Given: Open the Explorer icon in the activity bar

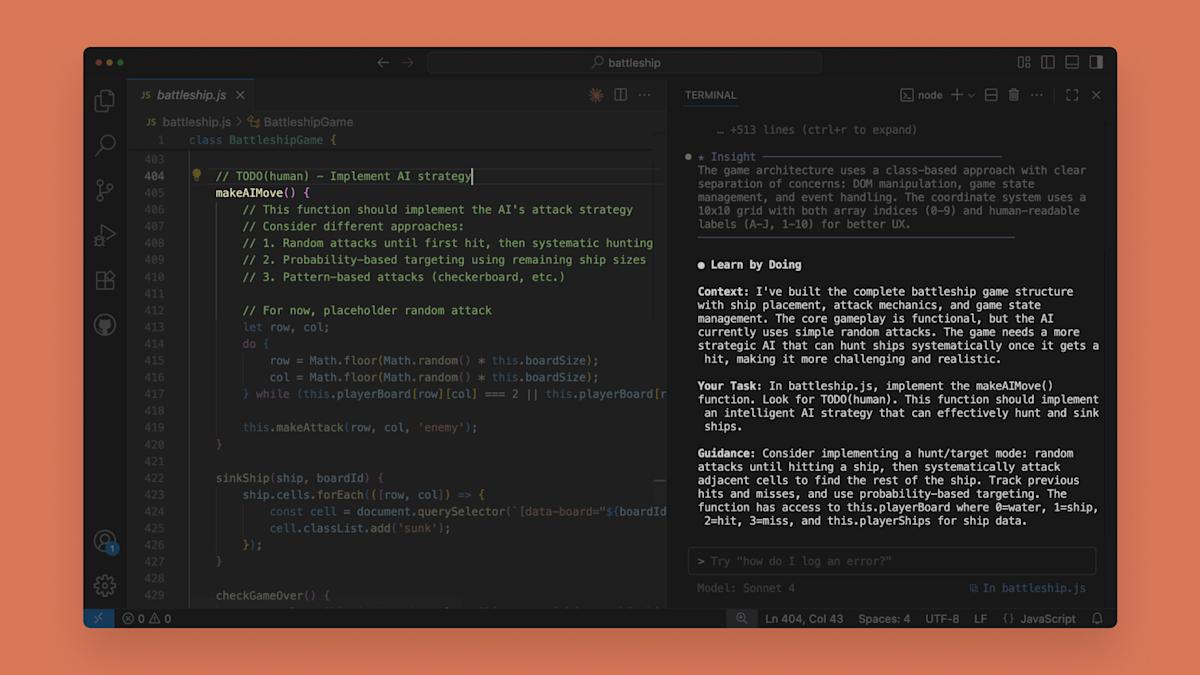Looking at the screenshot, I should pos(104,100).
